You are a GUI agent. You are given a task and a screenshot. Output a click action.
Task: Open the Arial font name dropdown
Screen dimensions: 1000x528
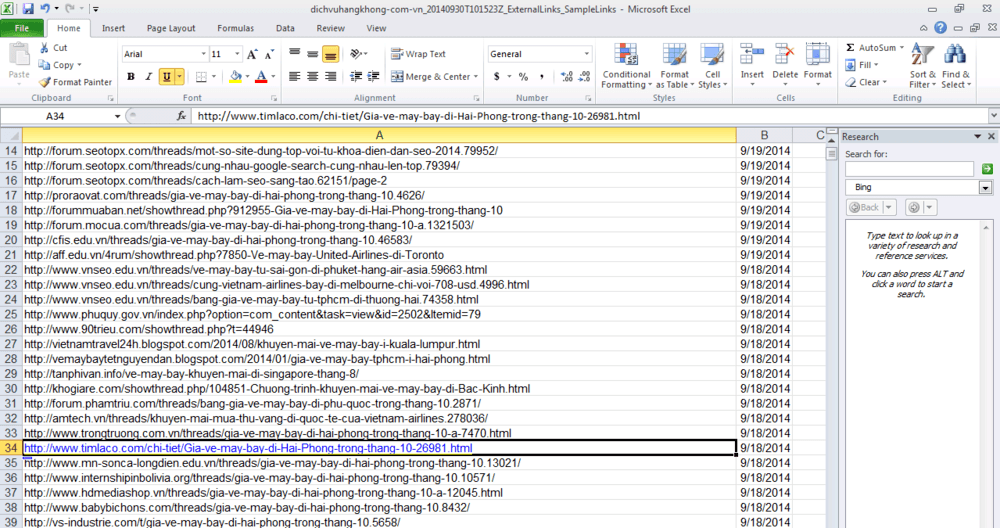[x=203, y=54]
